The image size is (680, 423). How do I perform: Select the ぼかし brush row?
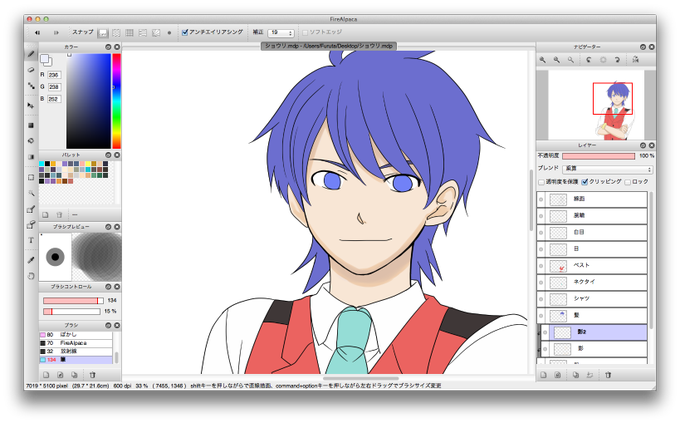(76, 335)
